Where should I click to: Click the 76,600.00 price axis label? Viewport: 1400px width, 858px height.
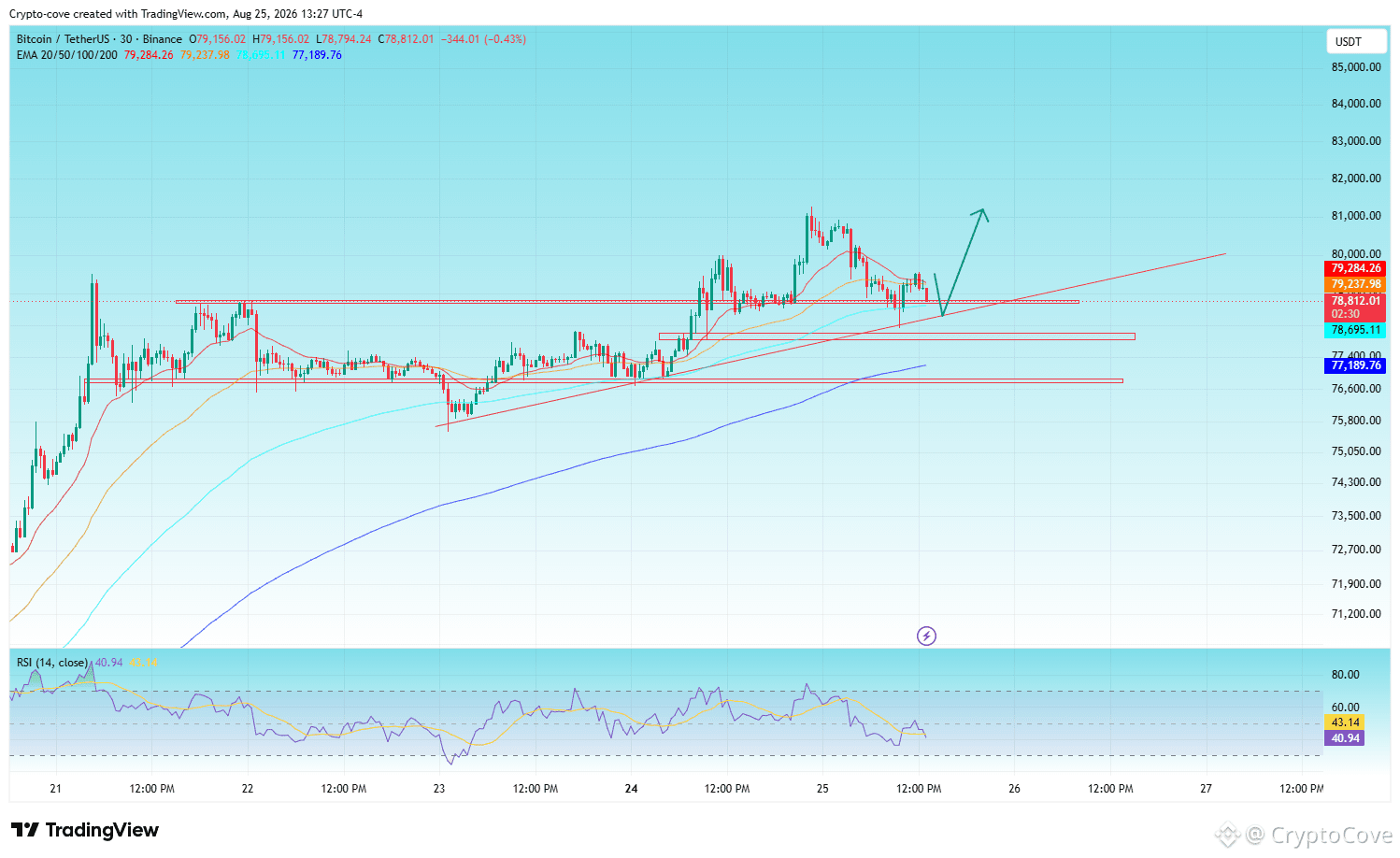point(1356,389)
